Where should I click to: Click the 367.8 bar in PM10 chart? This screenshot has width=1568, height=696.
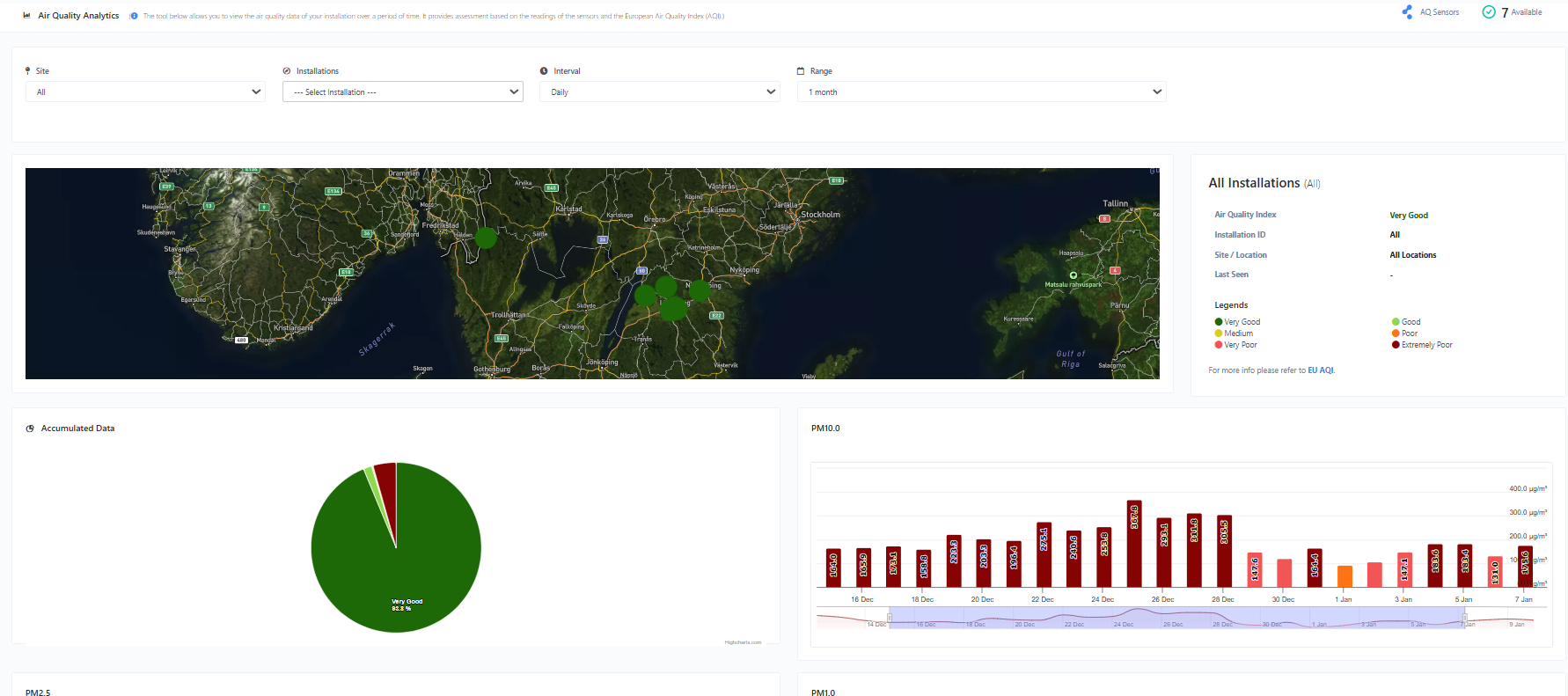[x=1134, y=544]
